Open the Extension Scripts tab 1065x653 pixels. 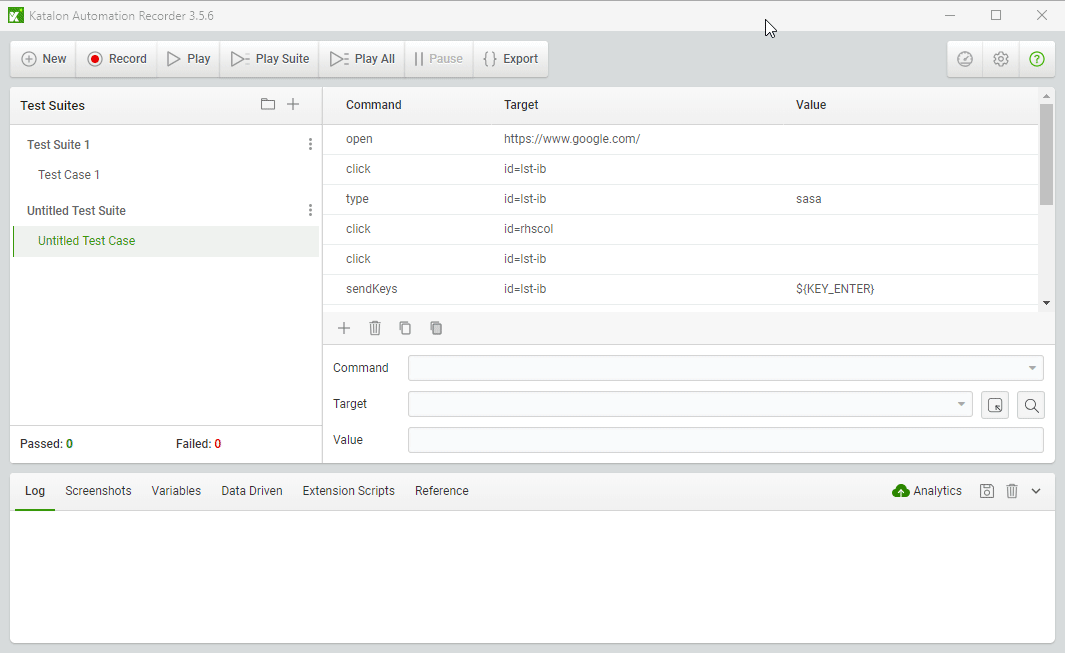[x=348, y=491]
